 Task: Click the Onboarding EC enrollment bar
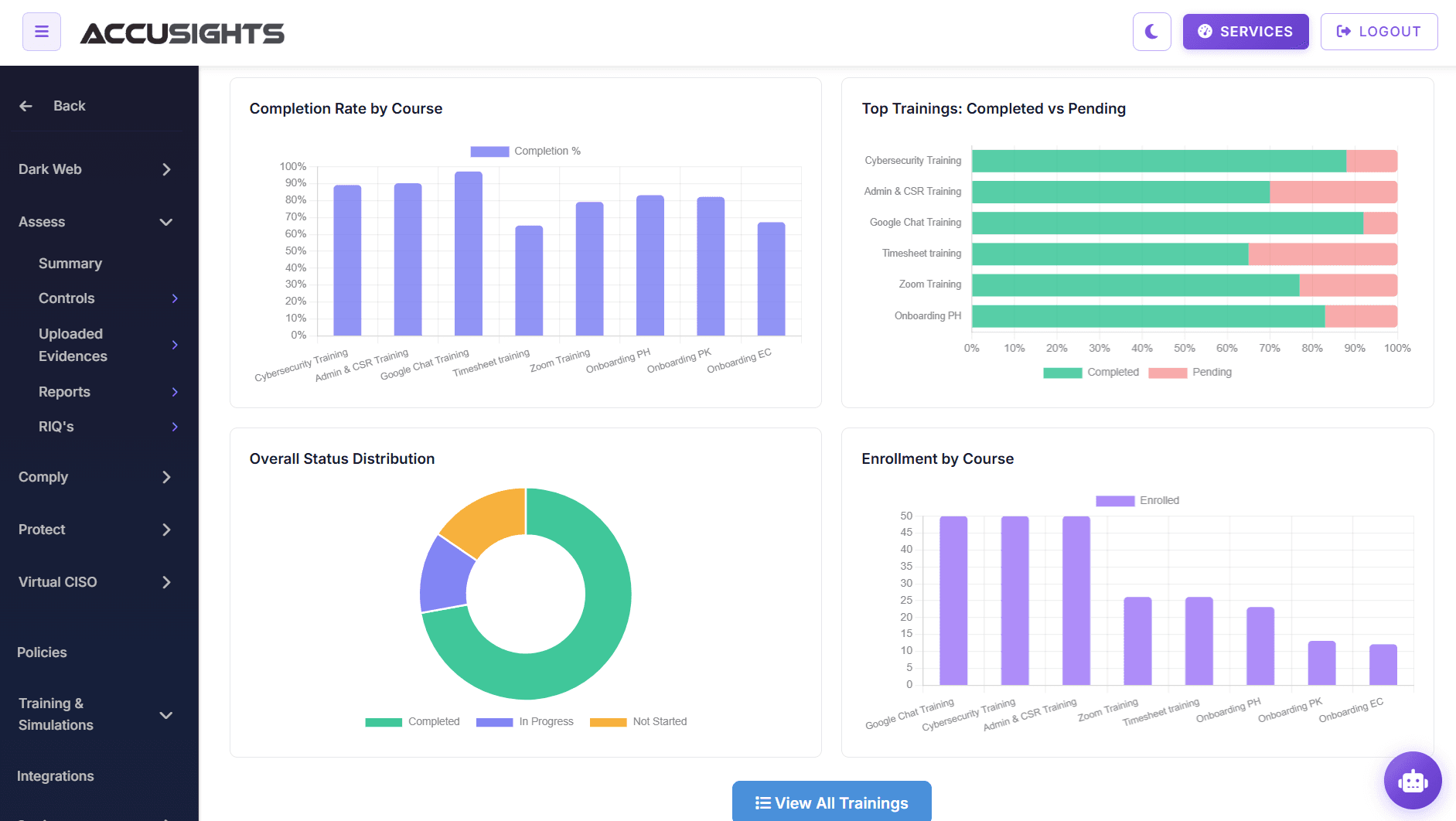click(x=1383, y=665)
